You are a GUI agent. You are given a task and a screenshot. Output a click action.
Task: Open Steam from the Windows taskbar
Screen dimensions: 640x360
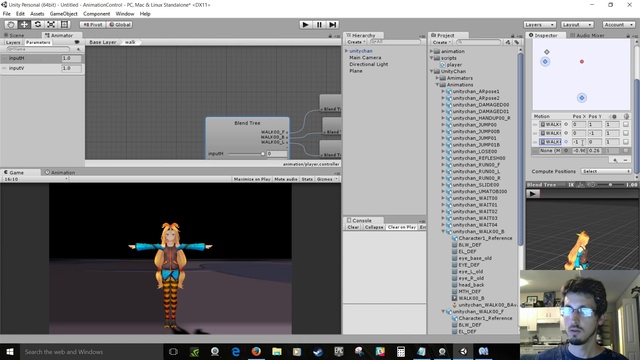(x=318, y=351)
